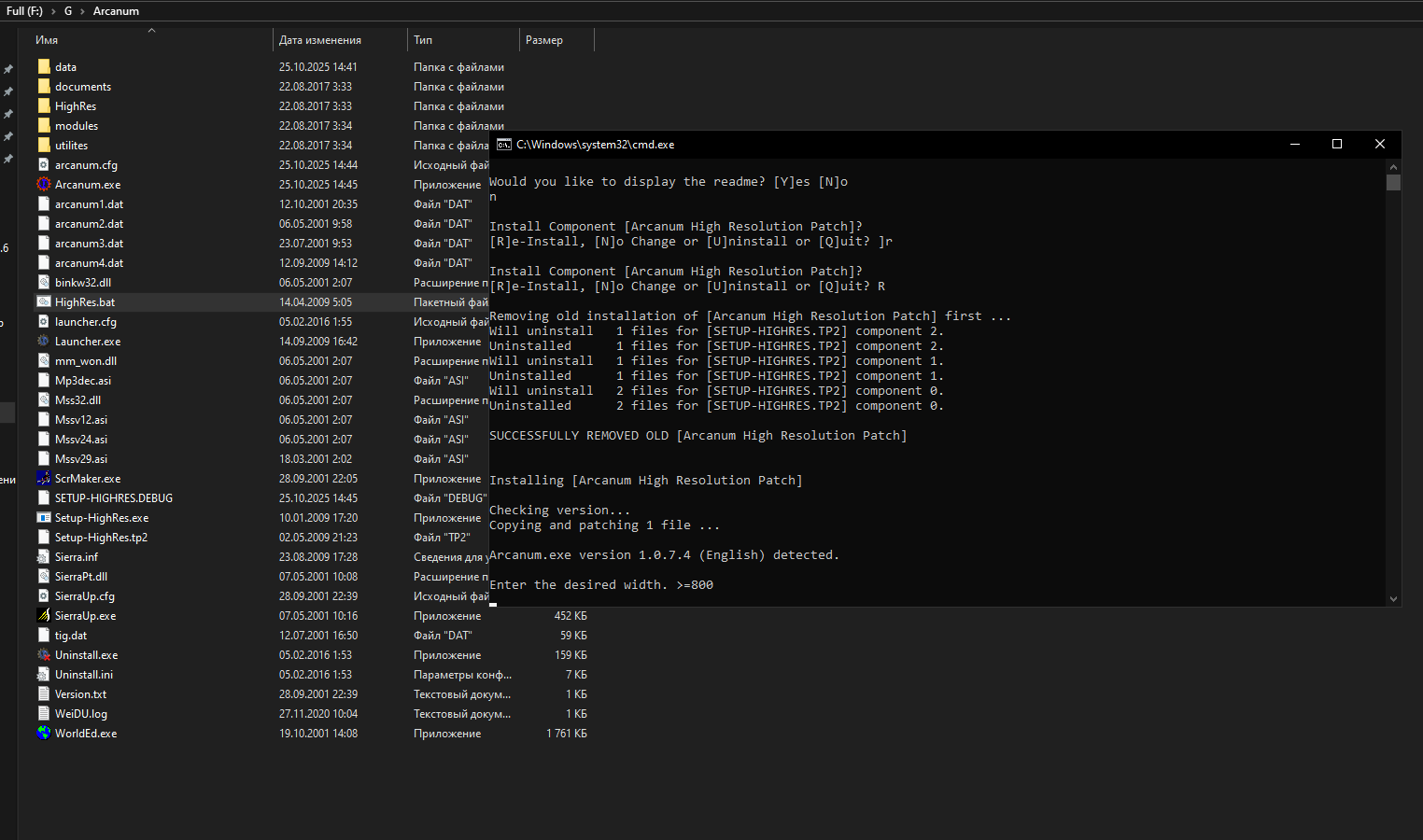The height and width of the screenshot is (840, 1423).
Task: Click the 27.11.2020 10:04 date of WeiDU.log
Action: [318, 714]
